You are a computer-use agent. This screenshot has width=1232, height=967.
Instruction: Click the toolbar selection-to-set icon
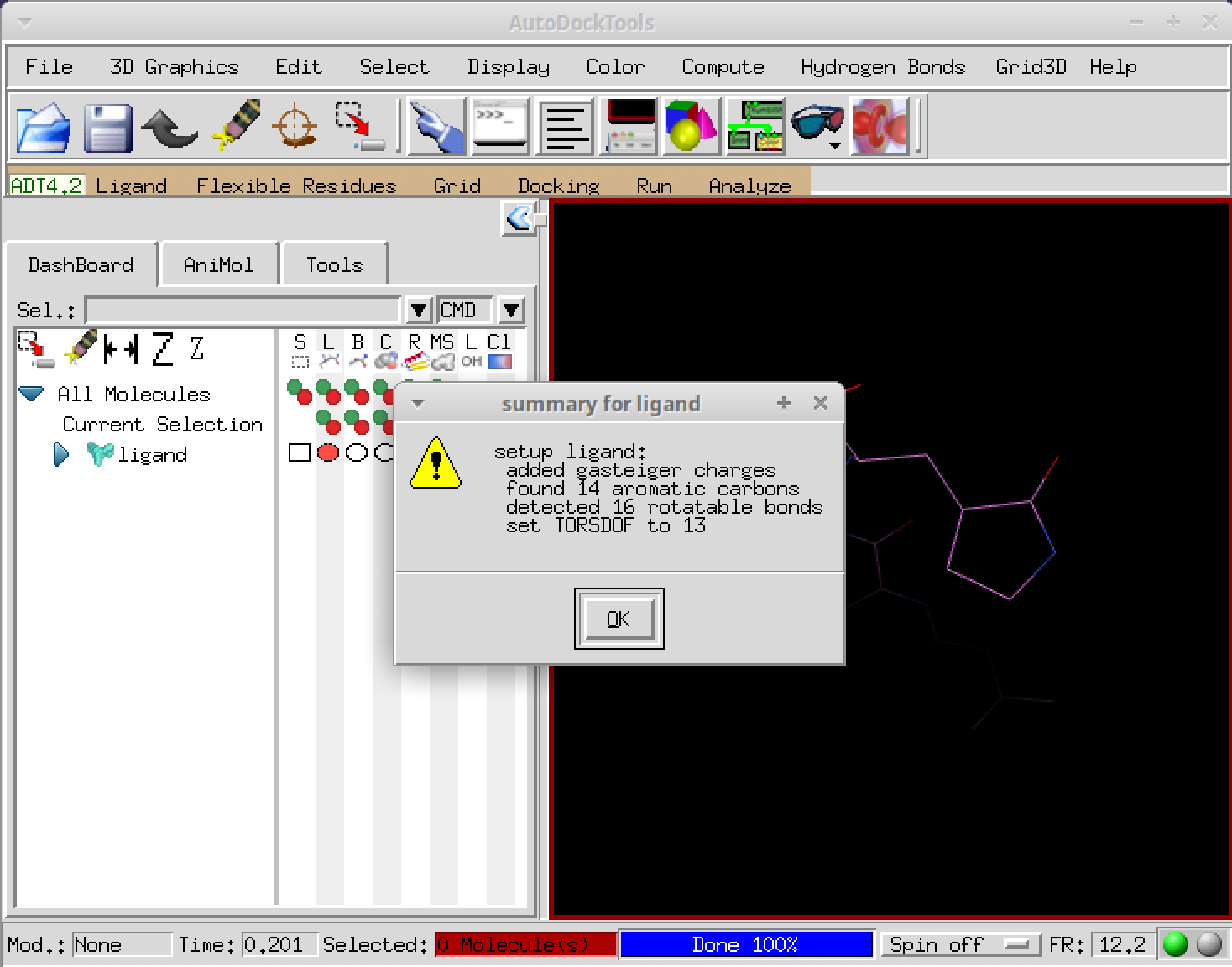(360, 127)
